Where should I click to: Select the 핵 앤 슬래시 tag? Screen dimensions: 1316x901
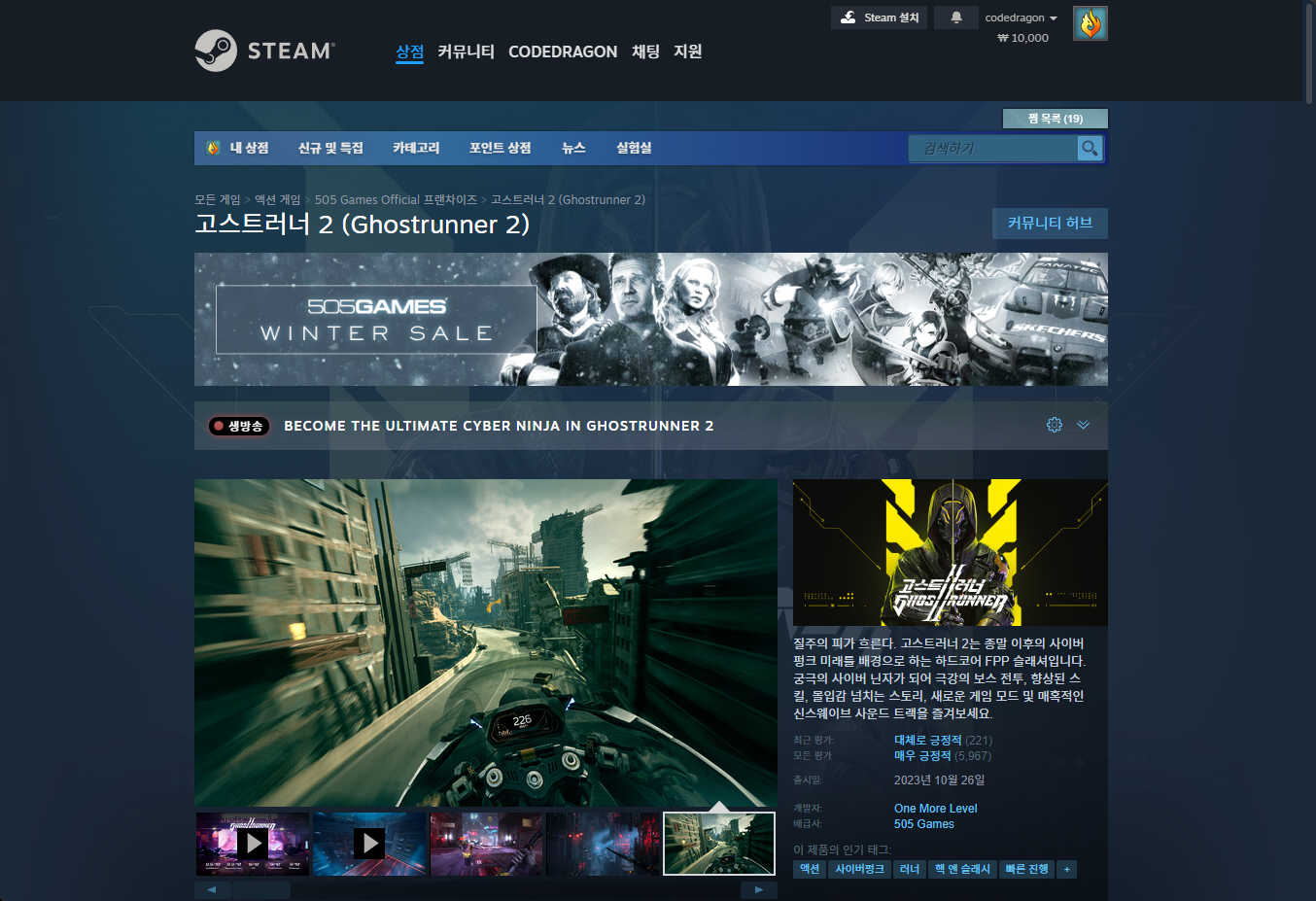(962, 869)
